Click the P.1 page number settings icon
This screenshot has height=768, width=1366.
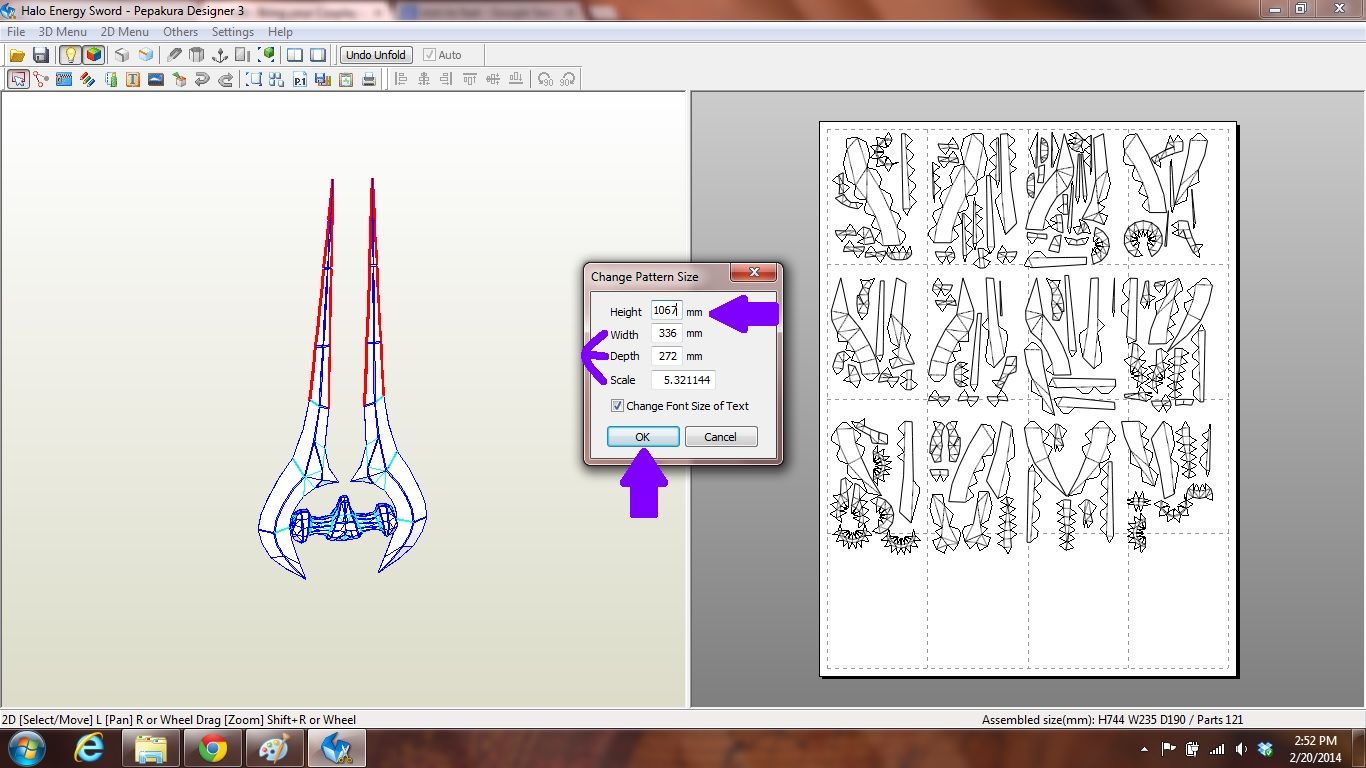coord(298,79)
